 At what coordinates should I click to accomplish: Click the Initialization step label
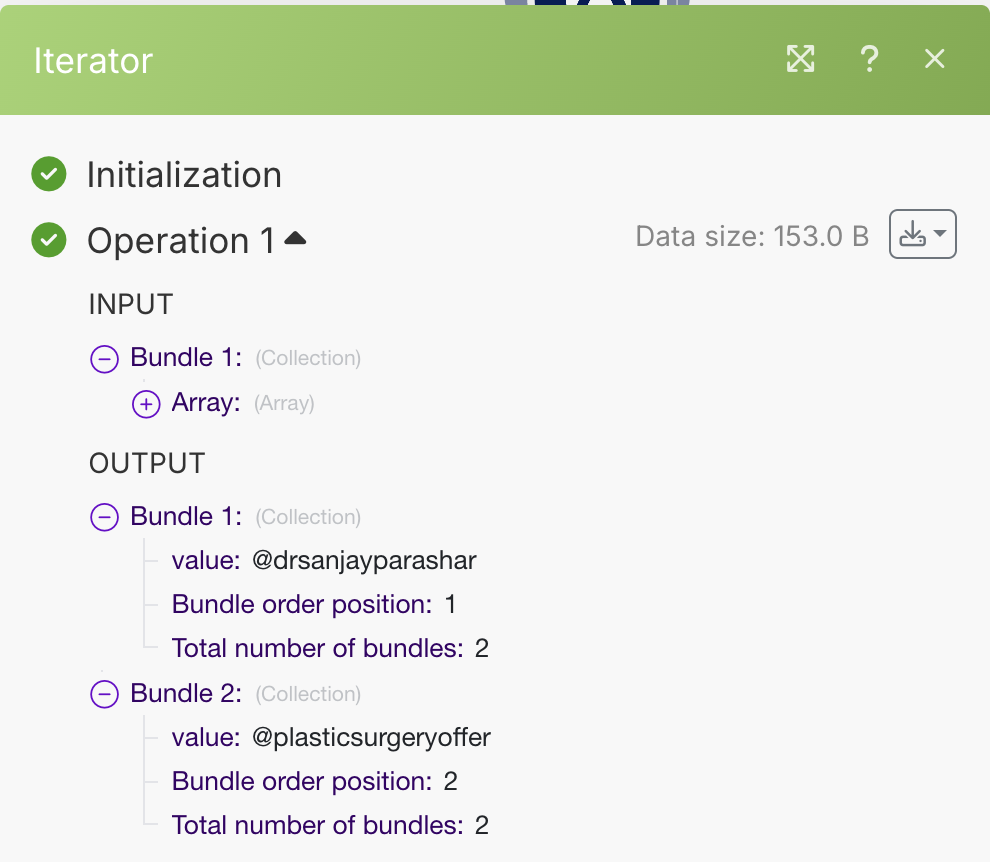point(184,175)
